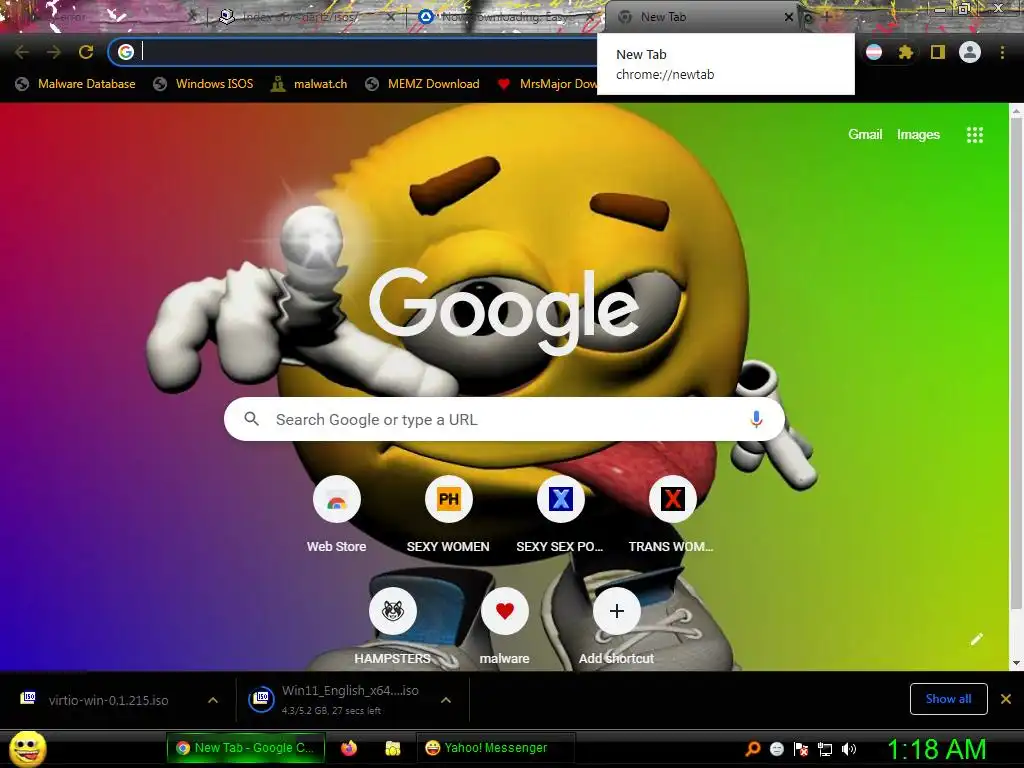Screen dimensions: 1024x768
Task: Open Google Images link
Action: (x=918, y=135)
